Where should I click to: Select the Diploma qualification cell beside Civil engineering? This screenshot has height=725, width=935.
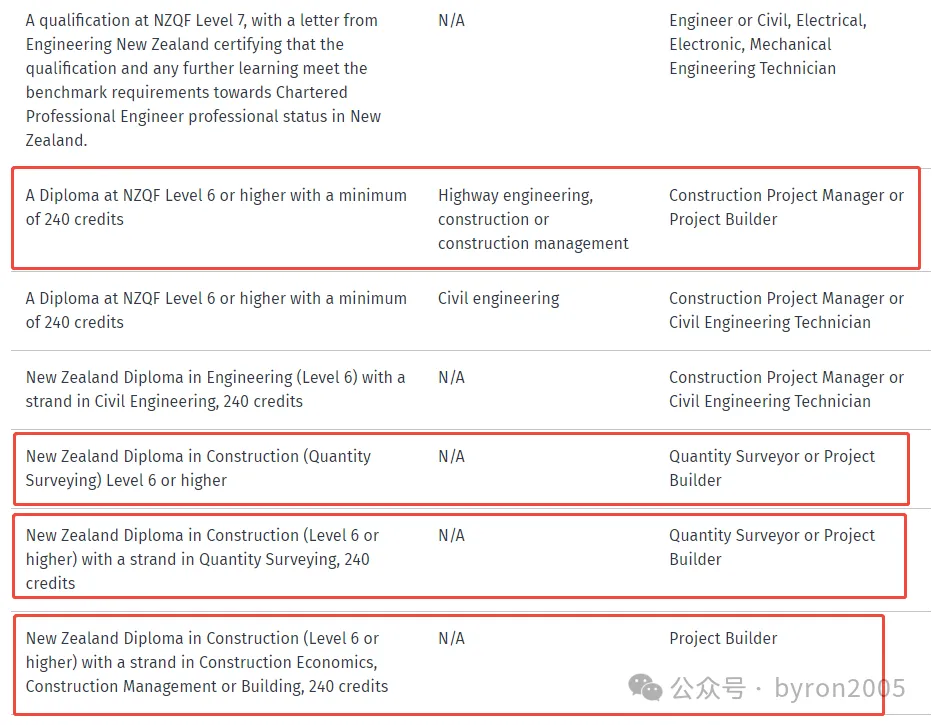(x=216, y=310)
